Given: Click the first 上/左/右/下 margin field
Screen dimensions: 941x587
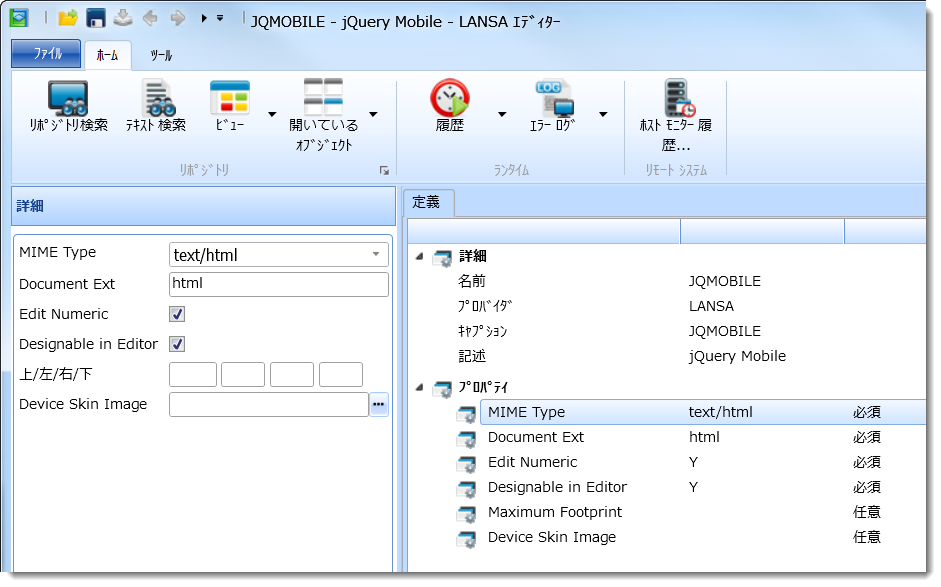Looking at the screenshot, I should click(x=193, y=375).
